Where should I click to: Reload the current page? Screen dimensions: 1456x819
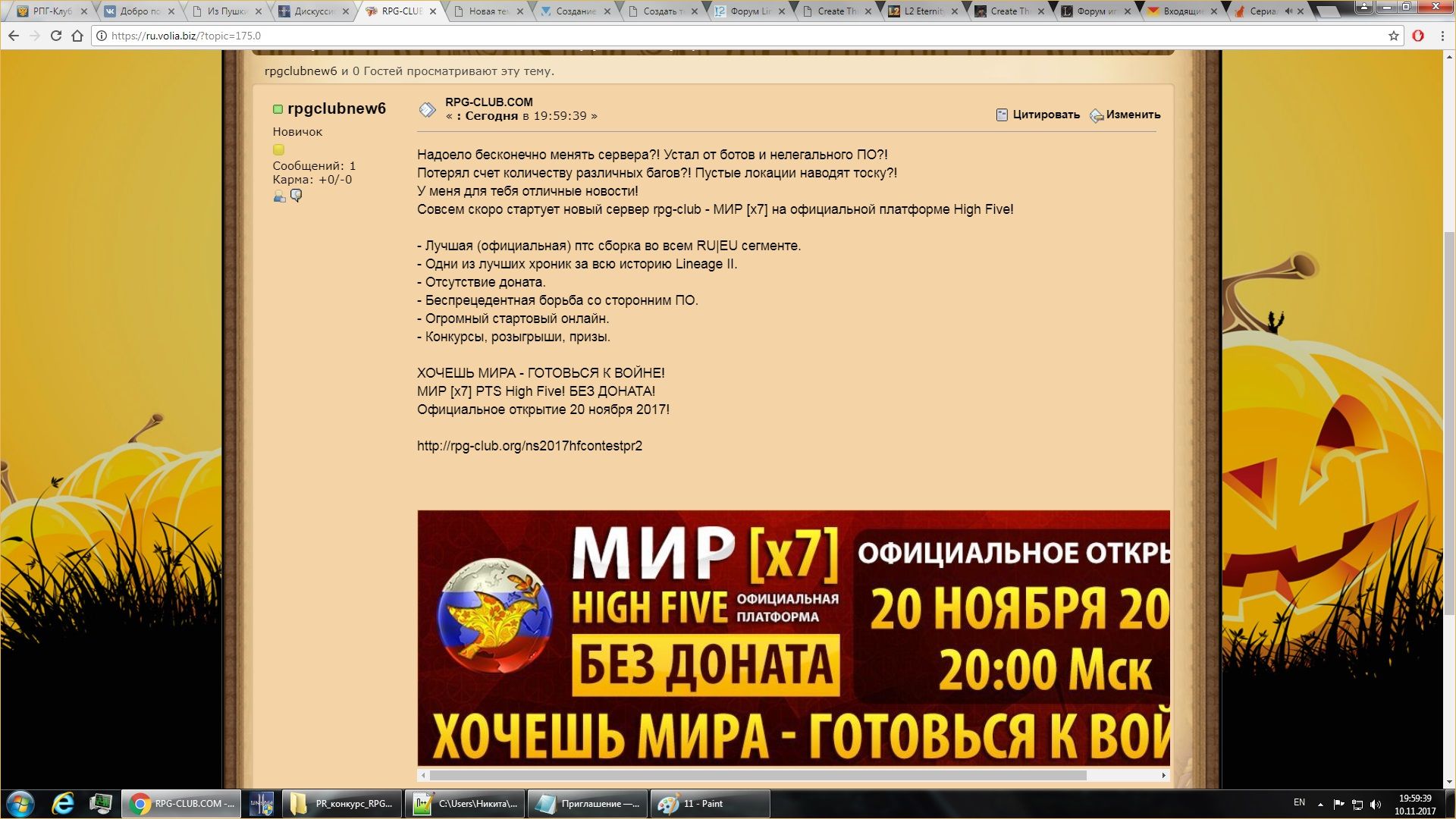[56, 36]
